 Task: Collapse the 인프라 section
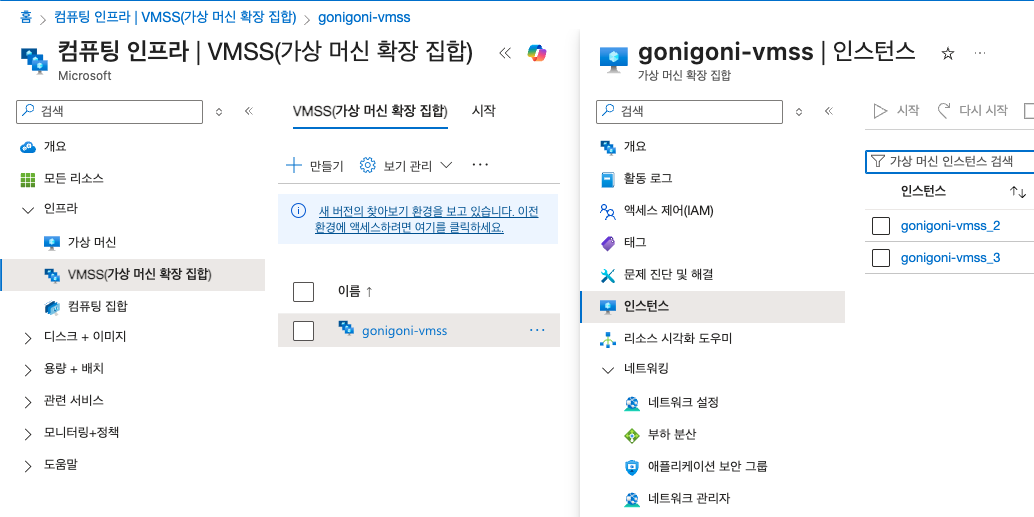(28, 210)
